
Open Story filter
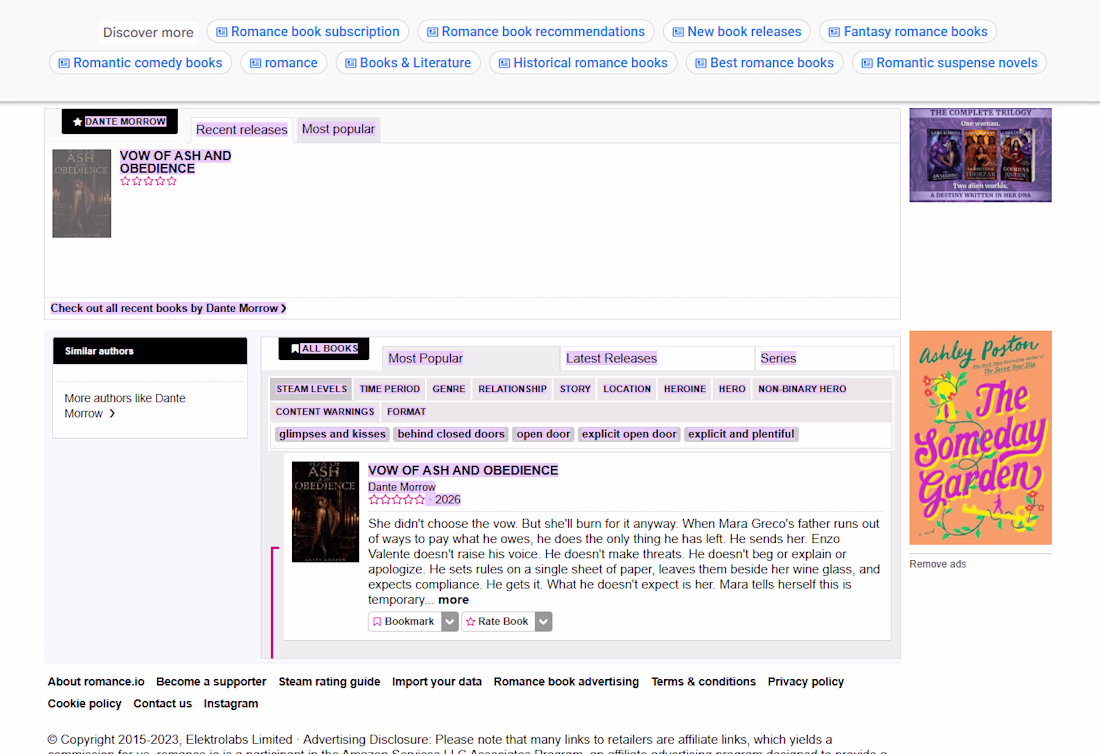pos(575,389)
